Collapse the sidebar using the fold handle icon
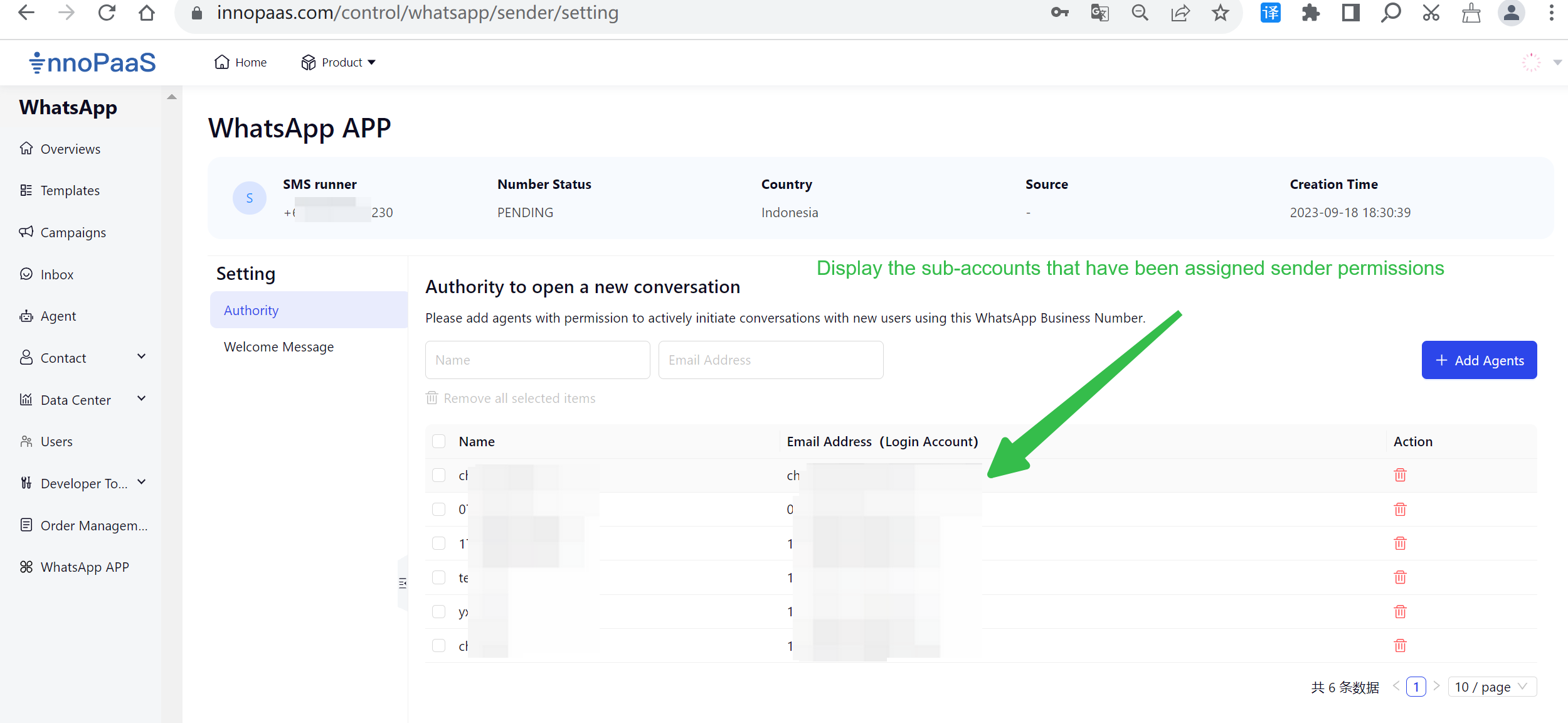Image resolution: width=1568 pixels, height=723 pixels. [403, 583]
